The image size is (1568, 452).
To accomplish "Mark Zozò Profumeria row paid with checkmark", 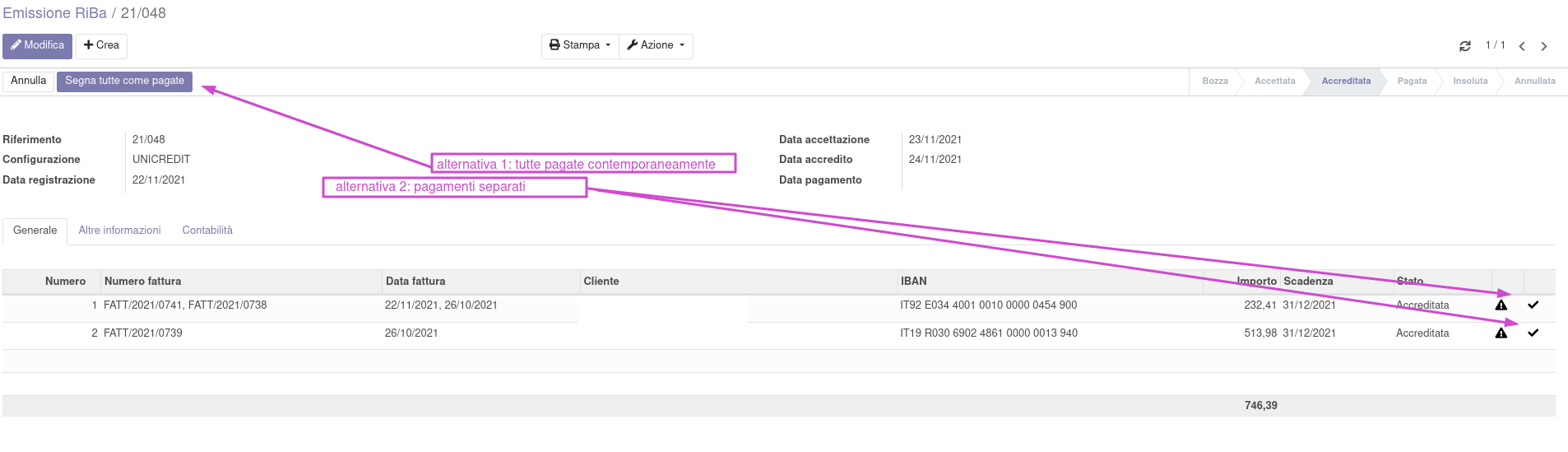I will (x=1533, y=333).
